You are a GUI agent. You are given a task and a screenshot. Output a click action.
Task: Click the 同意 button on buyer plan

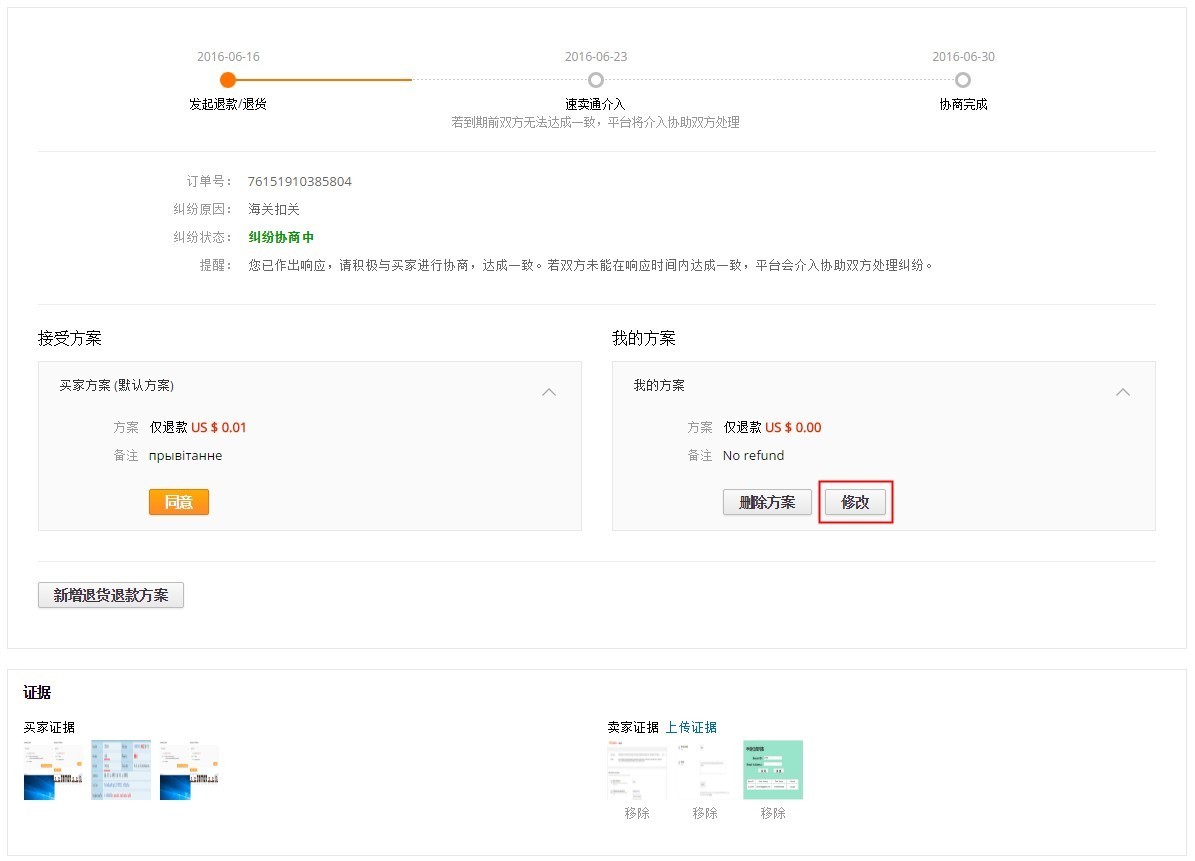[x=178, y=502]
